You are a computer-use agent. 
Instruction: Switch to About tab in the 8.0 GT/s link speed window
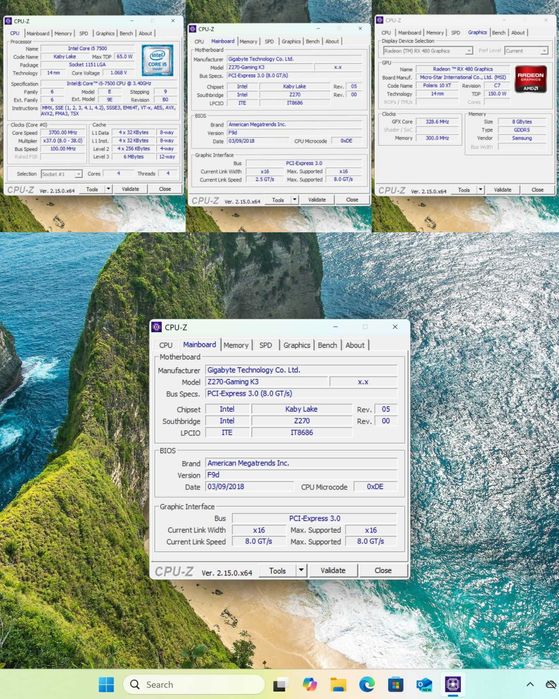(x=355, y=345)
